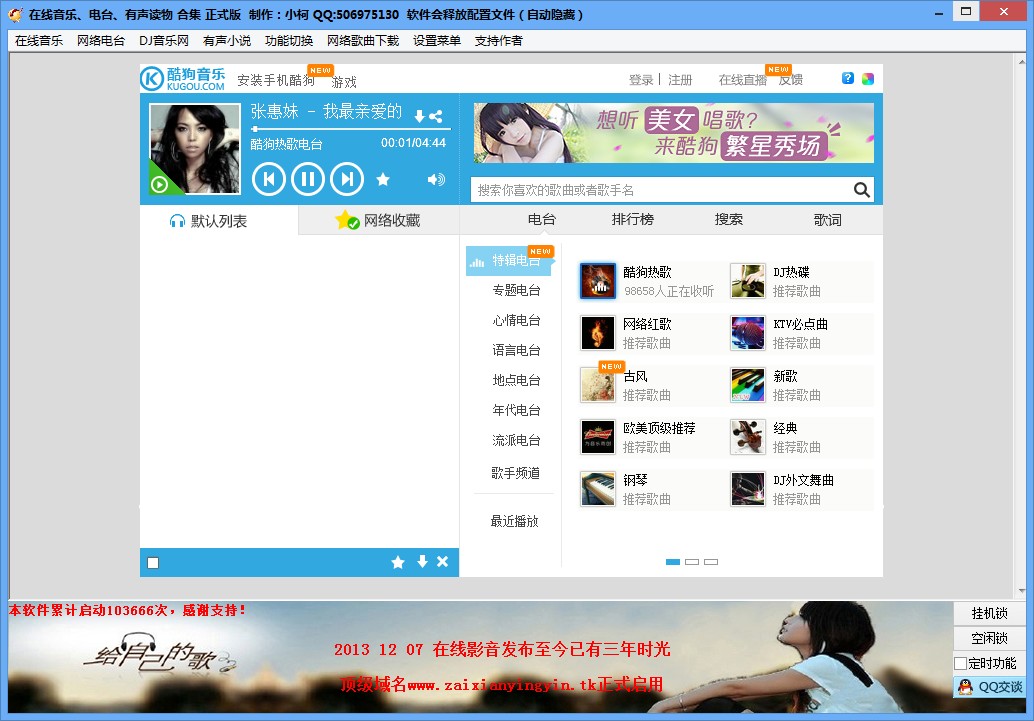Open 最近播放 list
The image size is (1034, 721).
coord(514,521)
